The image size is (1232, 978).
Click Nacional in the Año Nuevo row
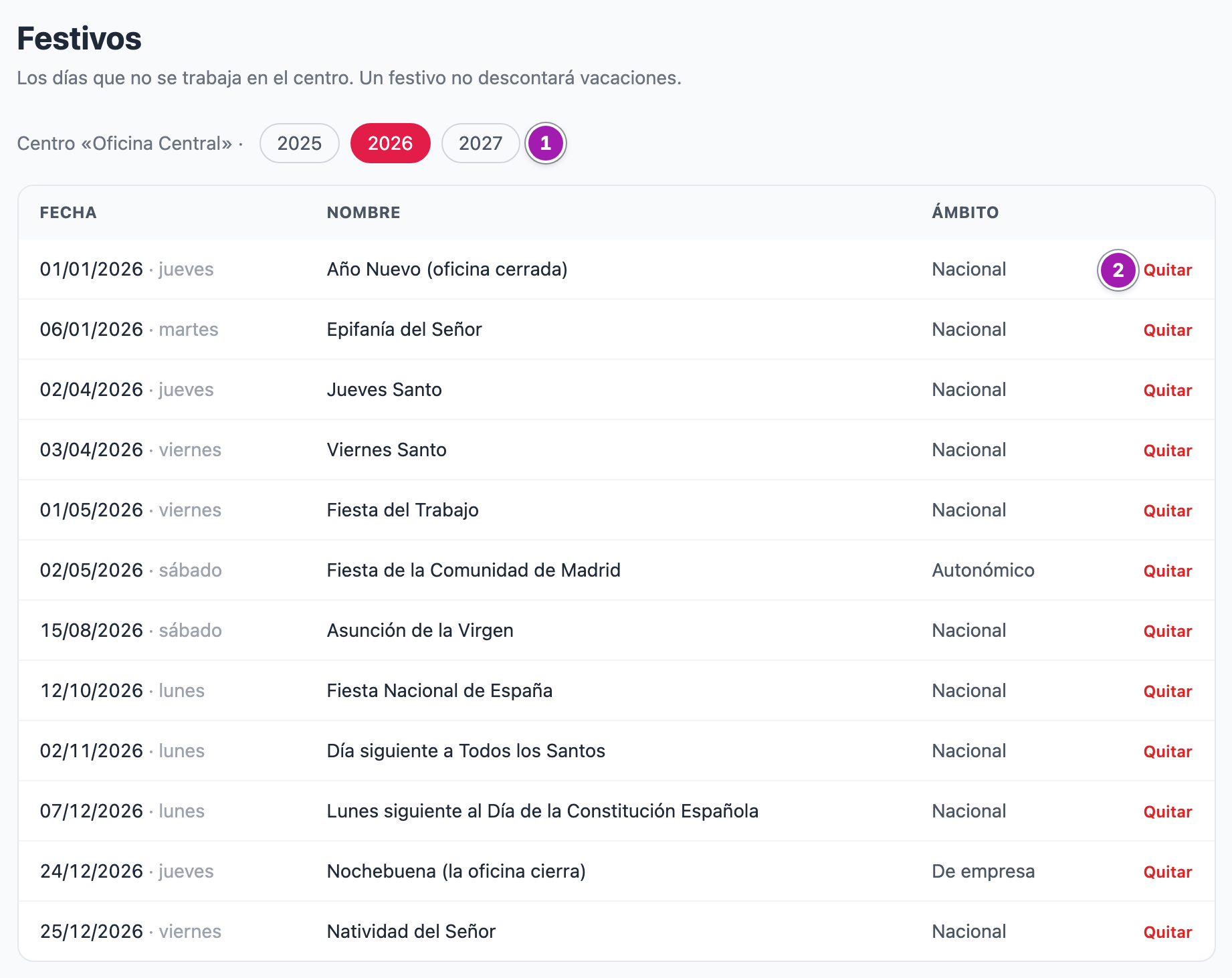point(968,269)
